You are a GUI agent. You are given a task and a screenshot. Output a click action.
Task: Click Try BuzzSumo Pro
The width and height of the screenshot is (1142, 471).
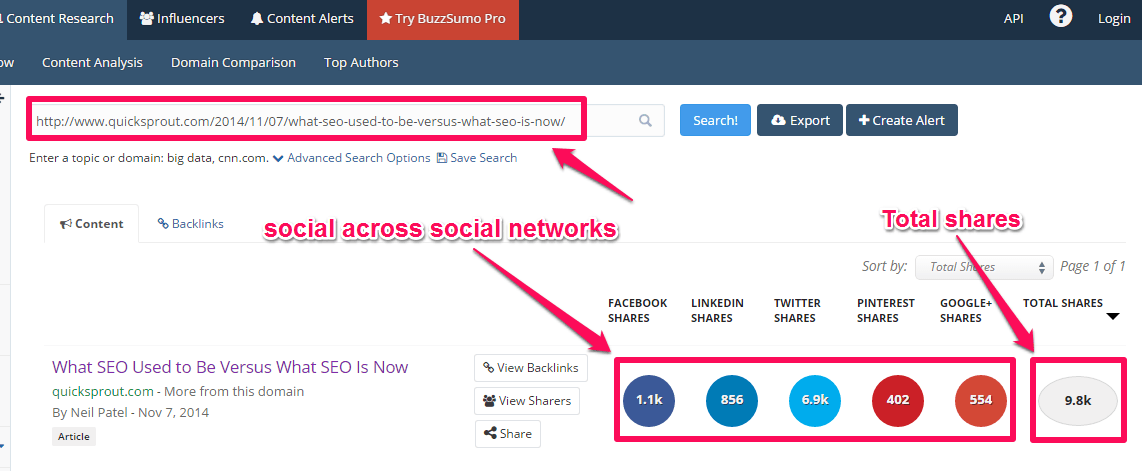coord(443,19)
